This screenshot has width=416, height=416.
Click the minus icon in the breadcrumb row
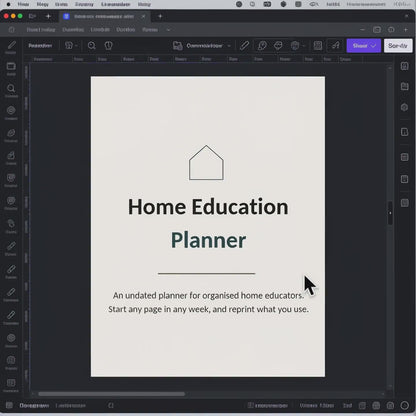362,30
